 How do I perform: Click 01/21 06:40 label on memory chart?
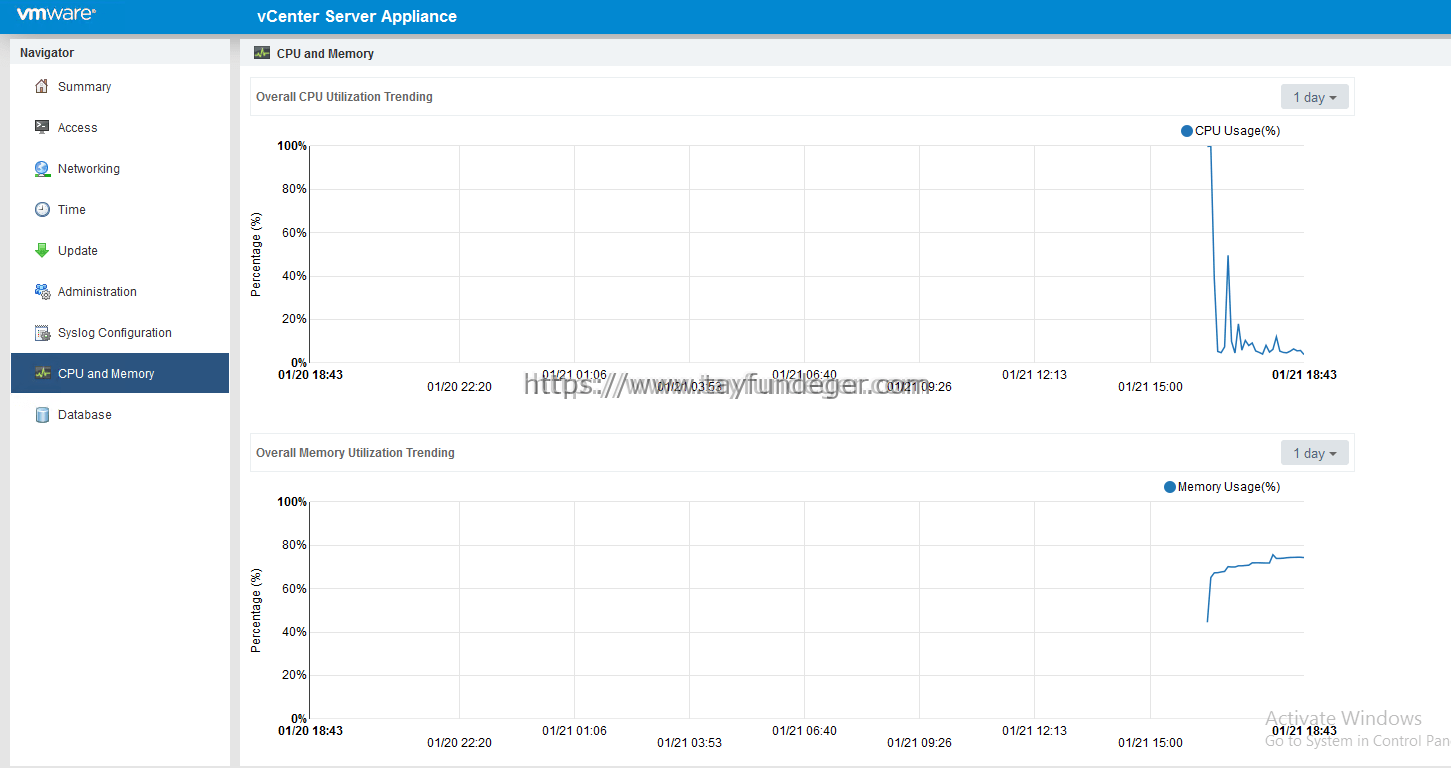click(804, 731)
